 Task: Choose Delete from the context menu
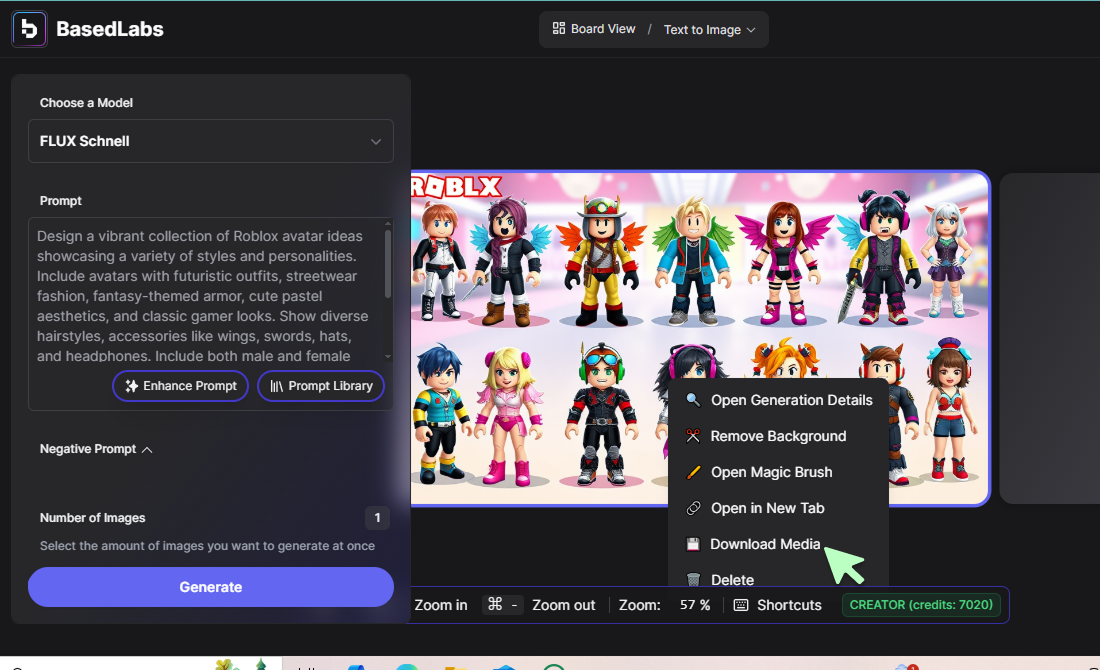click(x=779, y=578)
